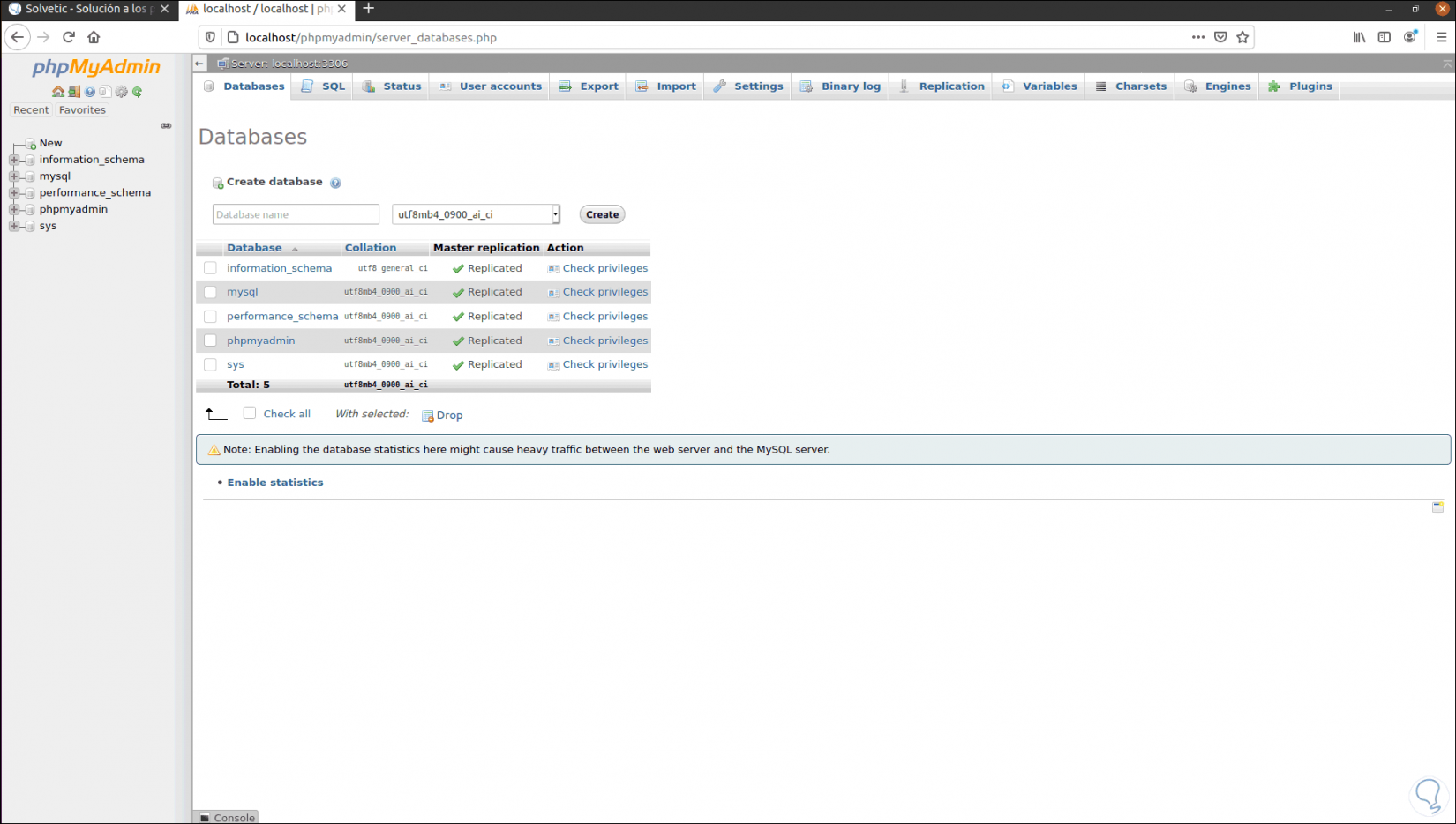The height and width of the screenshot is (824, 1456).
Task: Toggle Firefox sidebar view icon
Action: (1385, 37)
